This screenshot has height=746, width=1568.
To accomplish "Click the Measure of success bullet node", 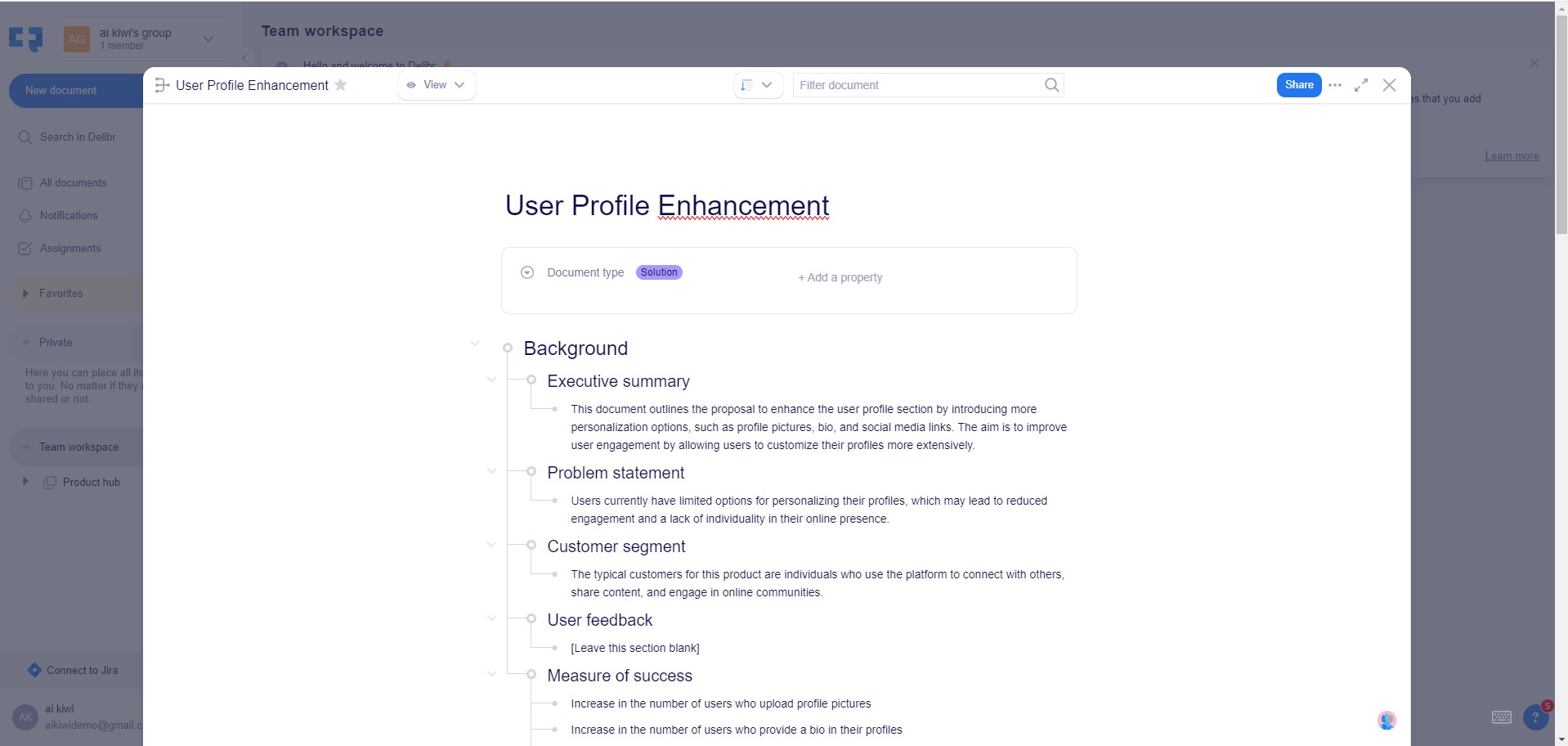I will pos(531,675).
